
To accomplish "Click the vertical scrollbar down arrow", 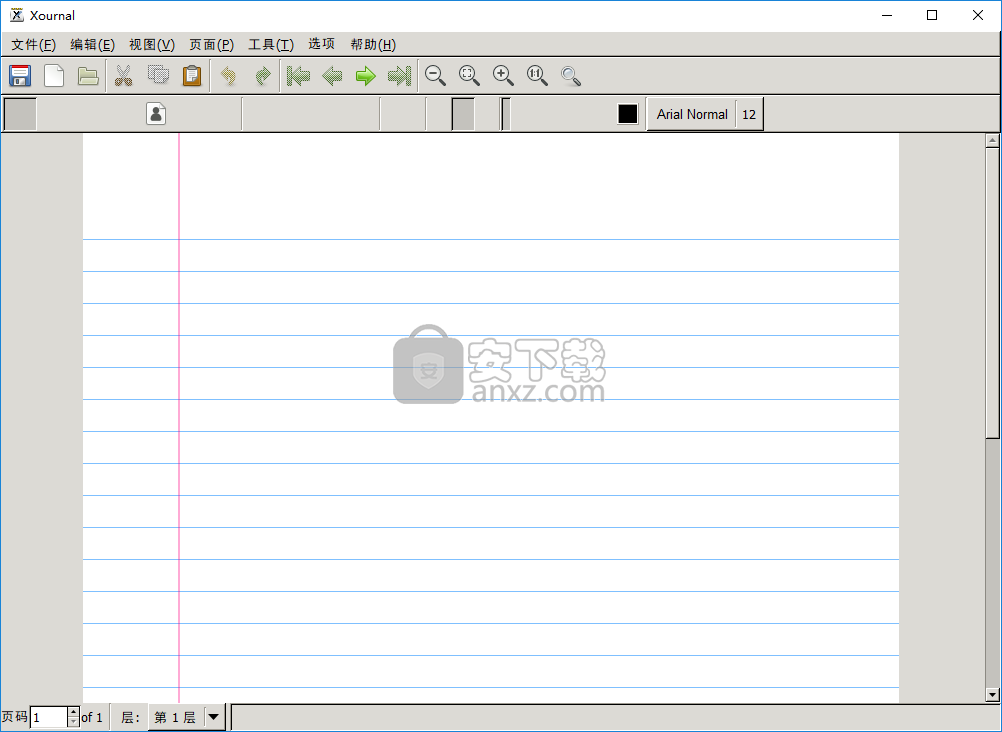I will click(992, 695).
